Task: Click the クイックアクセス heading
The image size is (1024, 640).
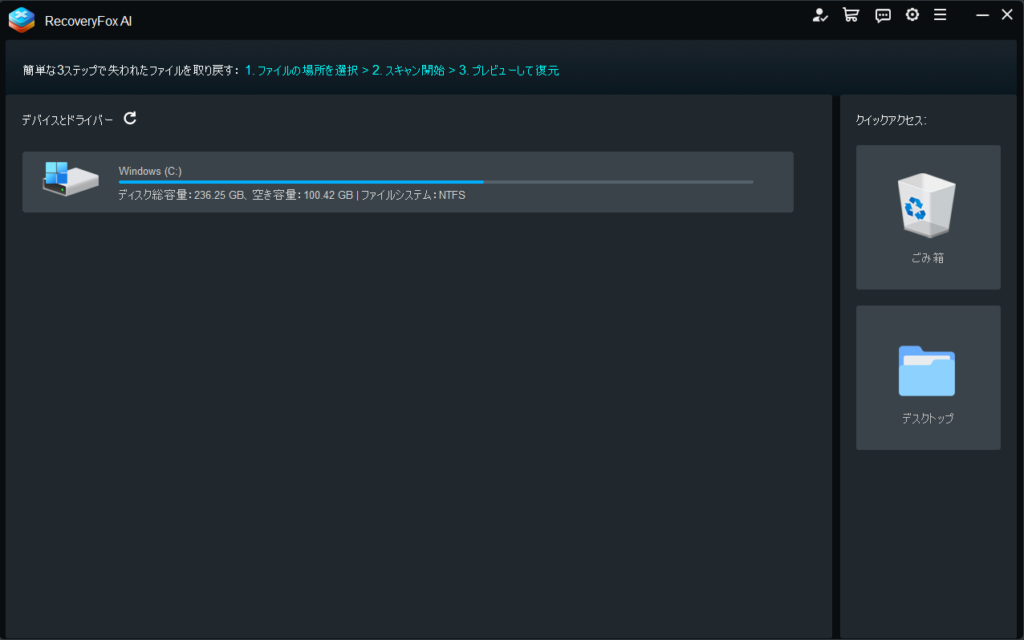Action: (891, 120)
